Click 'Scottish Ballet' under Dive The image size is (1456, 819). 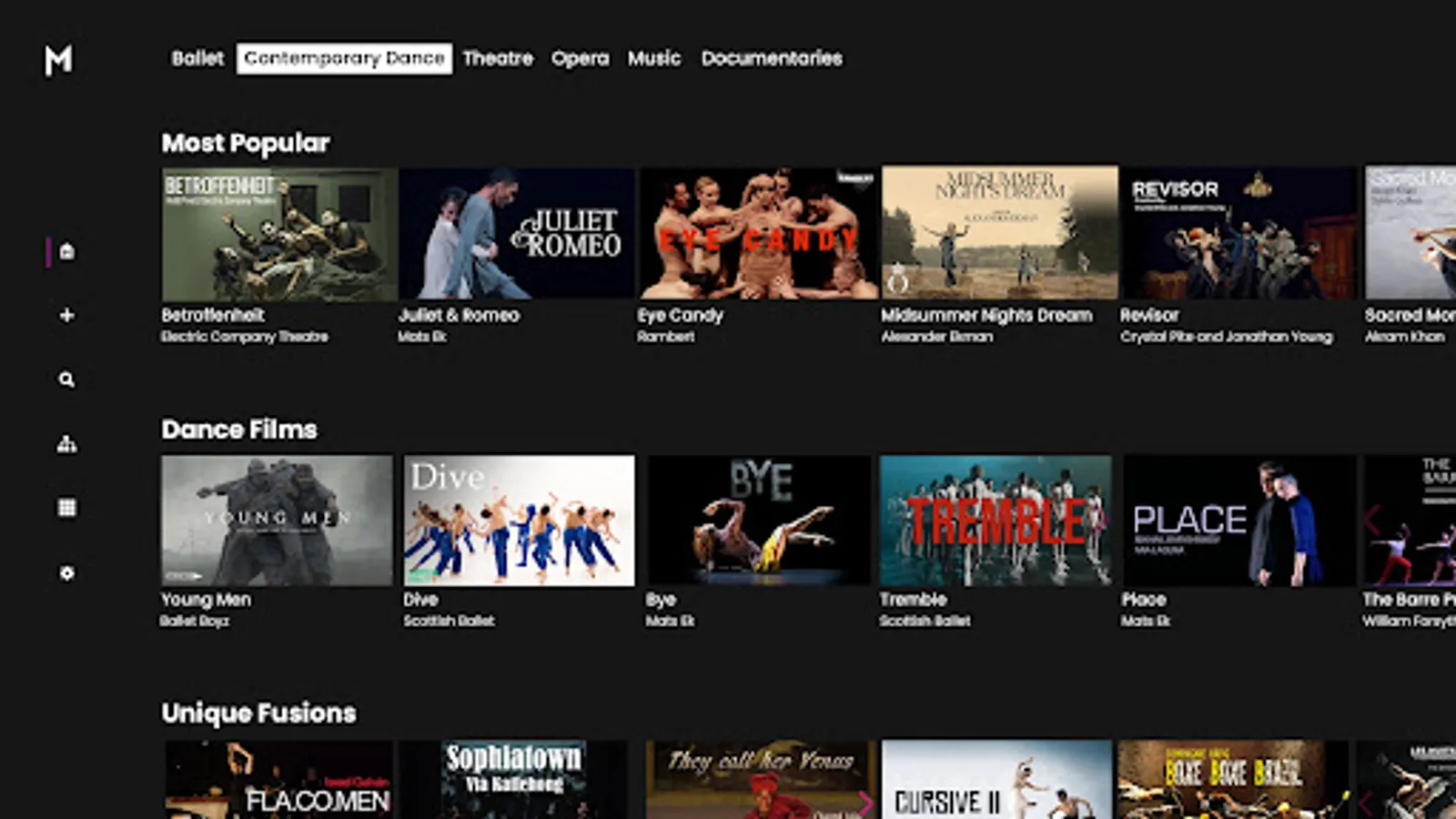pos(449,622)
